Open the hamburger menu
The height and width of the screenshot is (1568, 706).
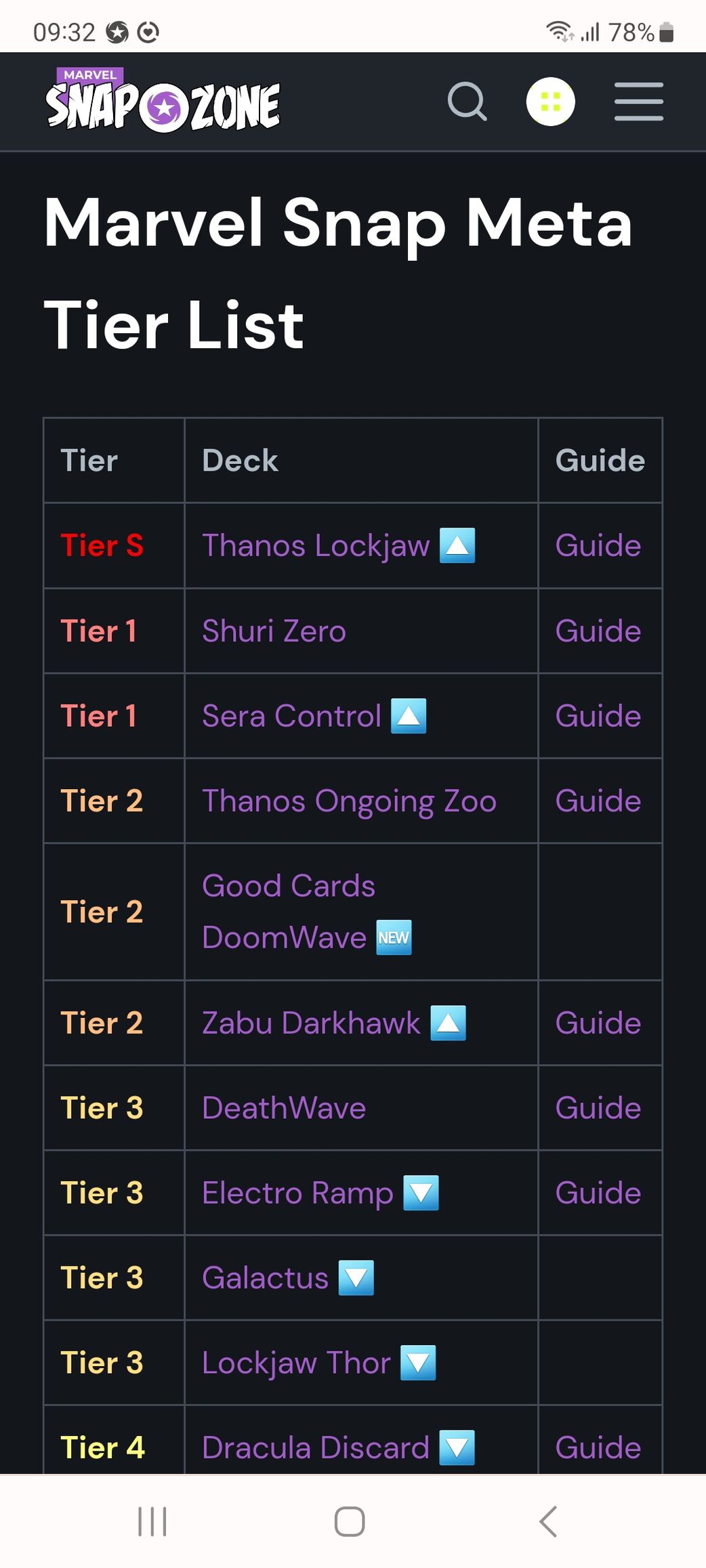click(x=639, y=102)
